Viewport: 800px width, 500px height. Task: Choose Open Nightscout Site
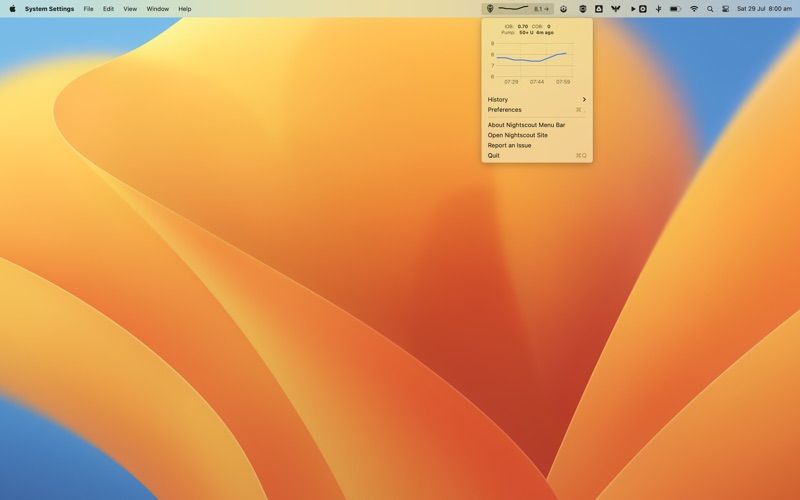coord(537,135)
